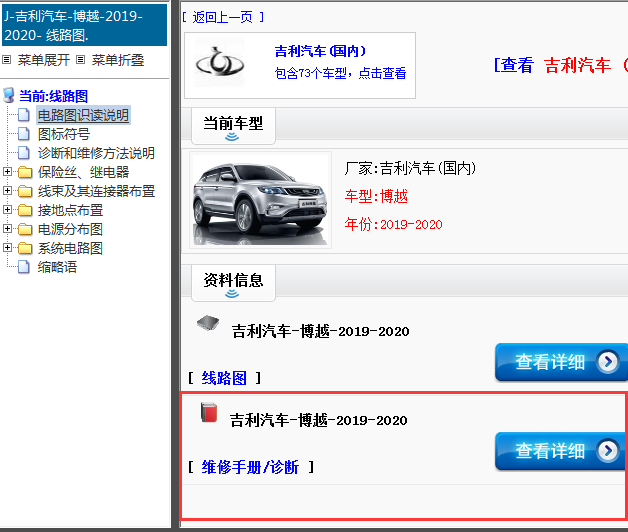Click the document icon for 图标符号
The width and height of the screenshot is (628, 532).
(x=24, y=134)
